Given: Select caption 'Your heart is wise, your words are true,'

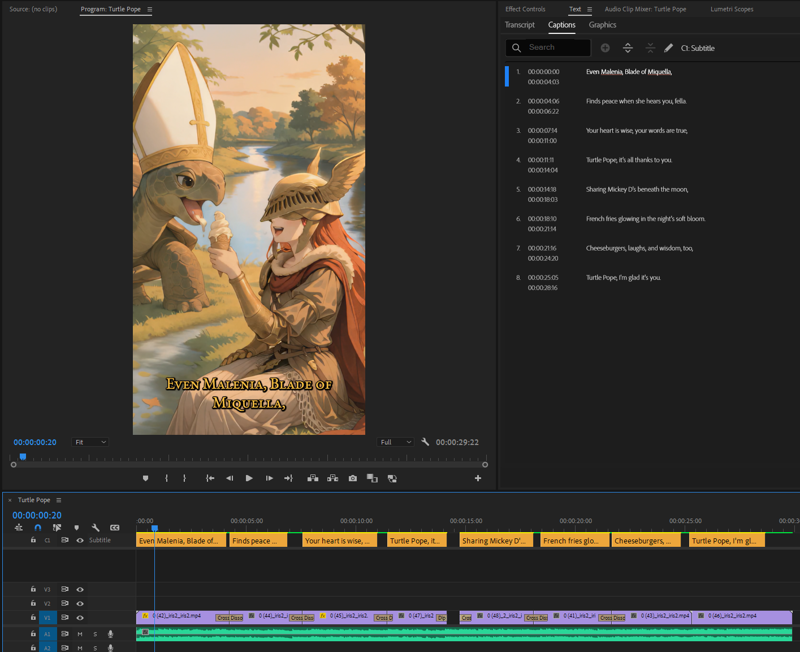Looking at the screenshot, I should [x=637, y=131].
